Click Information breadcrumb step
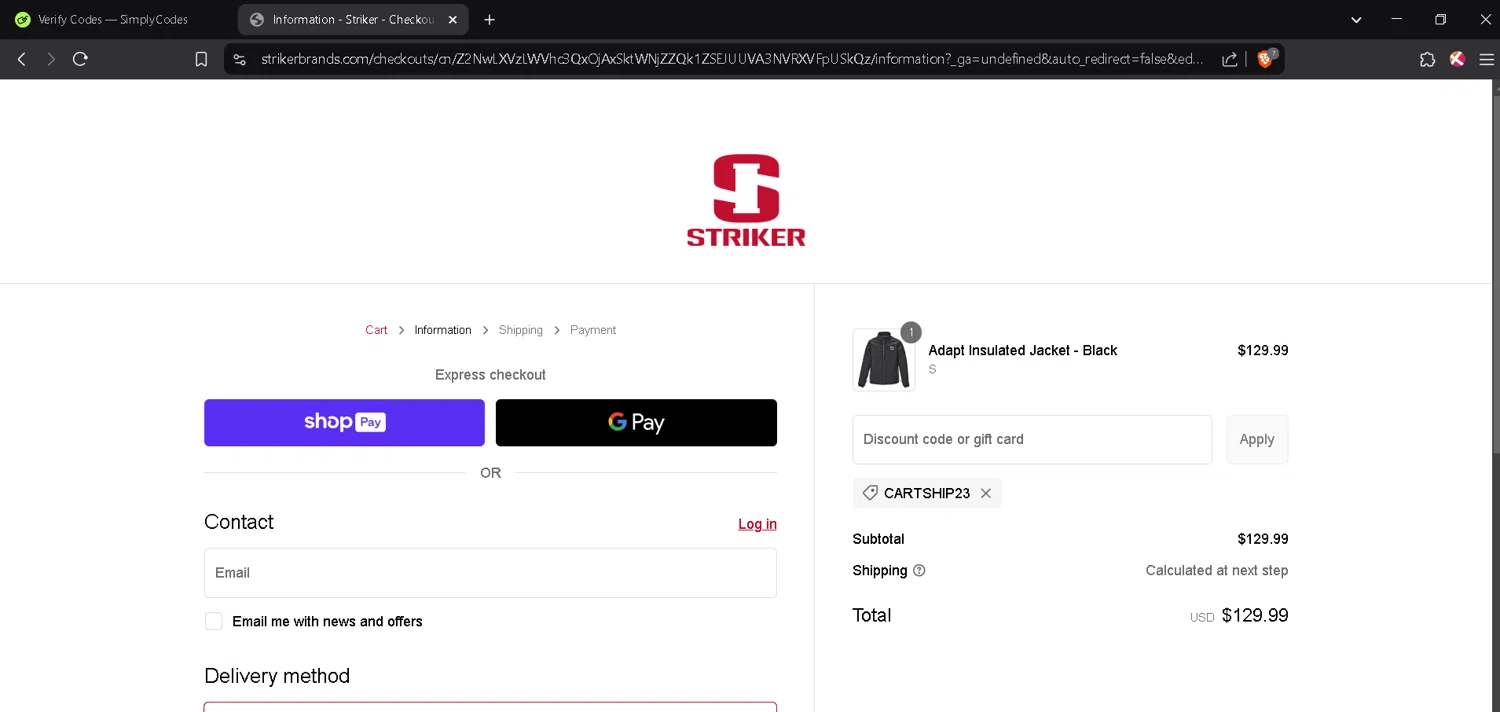 [x=443, y=330]
